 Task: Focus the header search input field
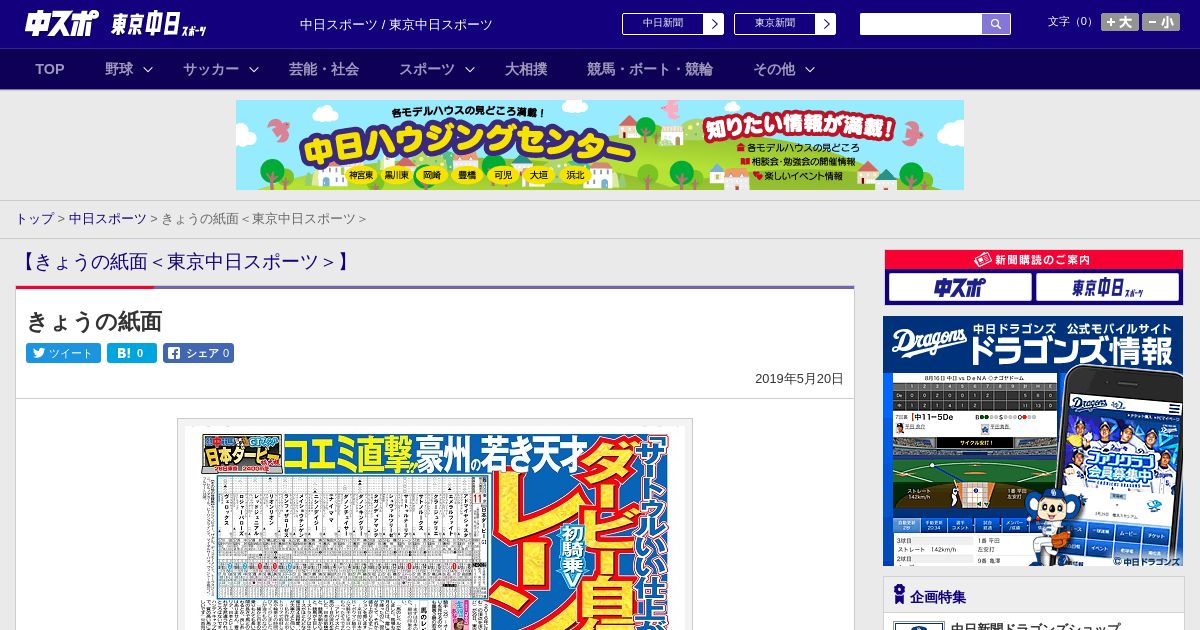(x=921, y=24)
